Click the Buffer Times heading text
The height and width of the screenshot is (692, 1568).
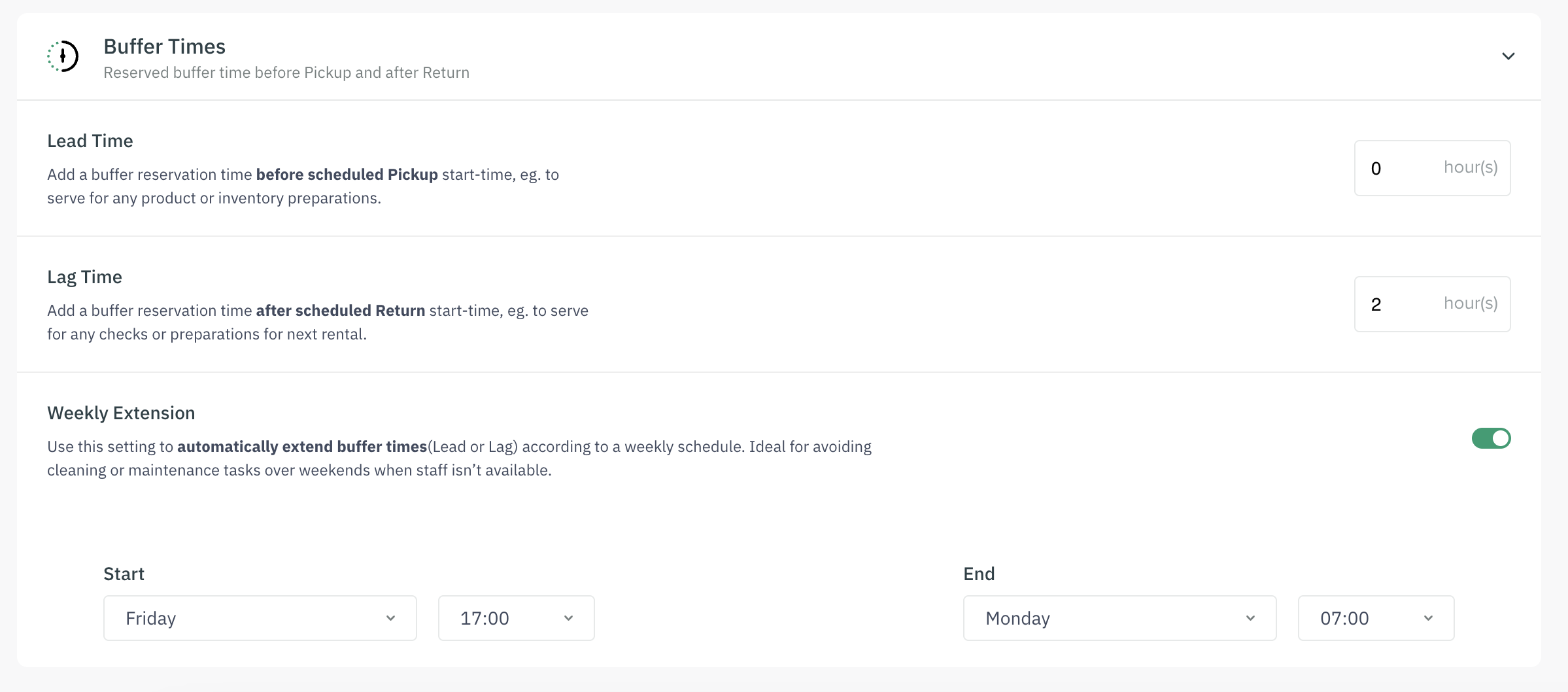tap(164, 46)
